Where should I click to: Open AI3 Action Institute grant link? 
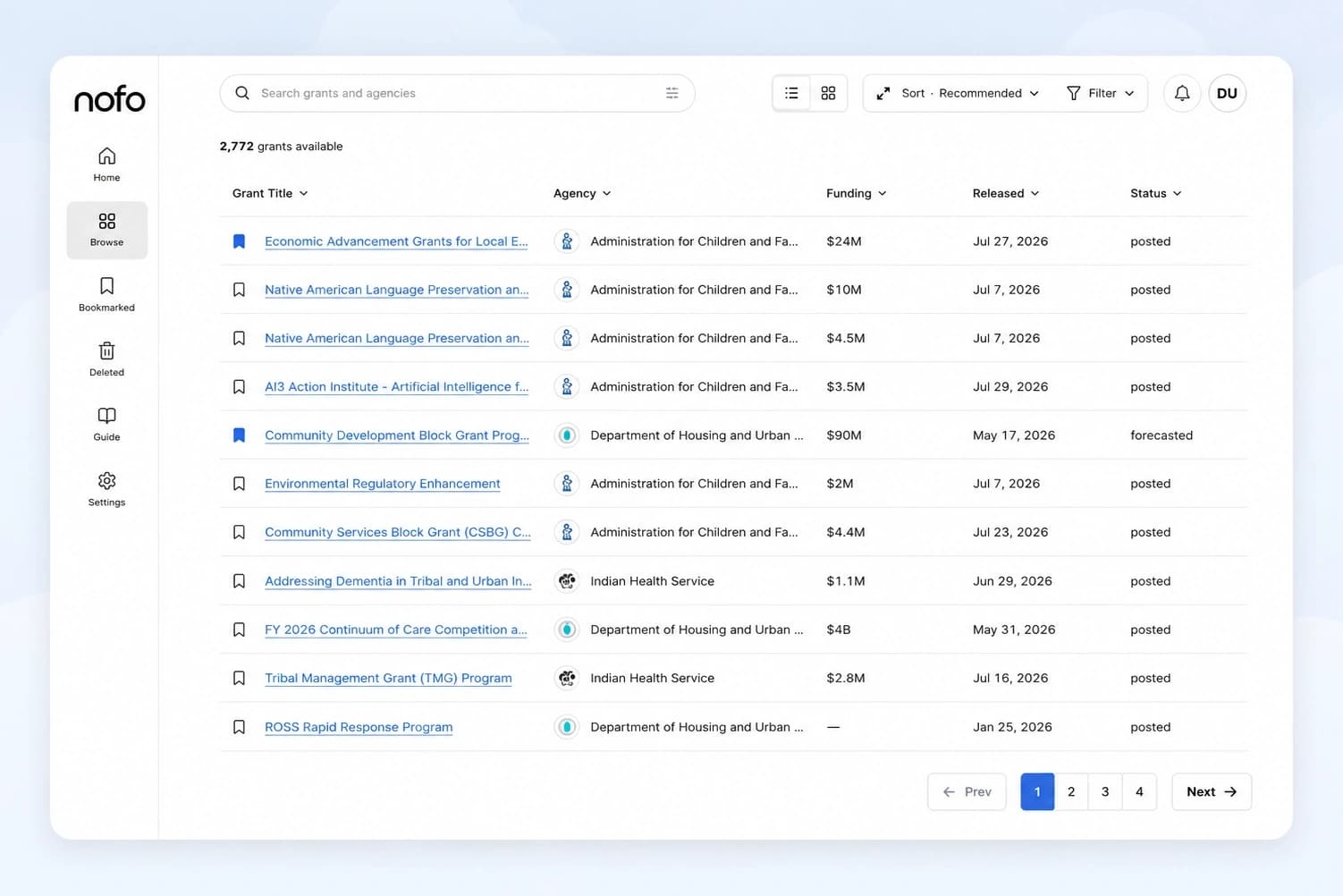396,387
